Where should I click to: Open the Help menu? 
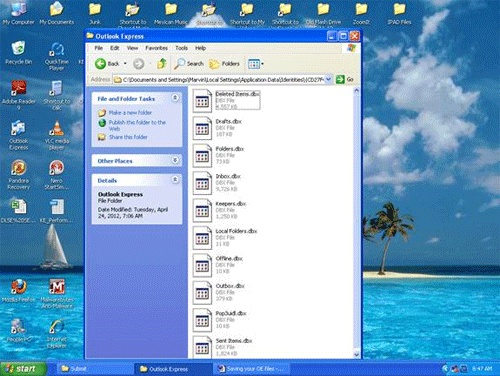click(x=200, y=48)
